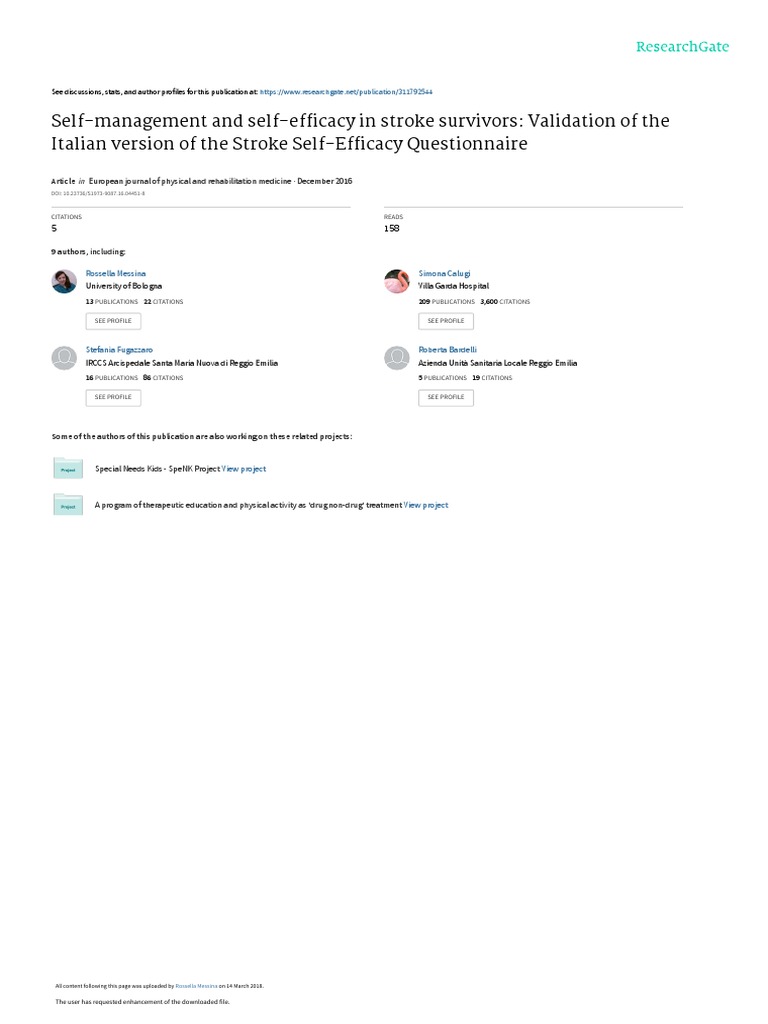Click the ResearchGate logo

pyautogui.click(x=684, y=47)
